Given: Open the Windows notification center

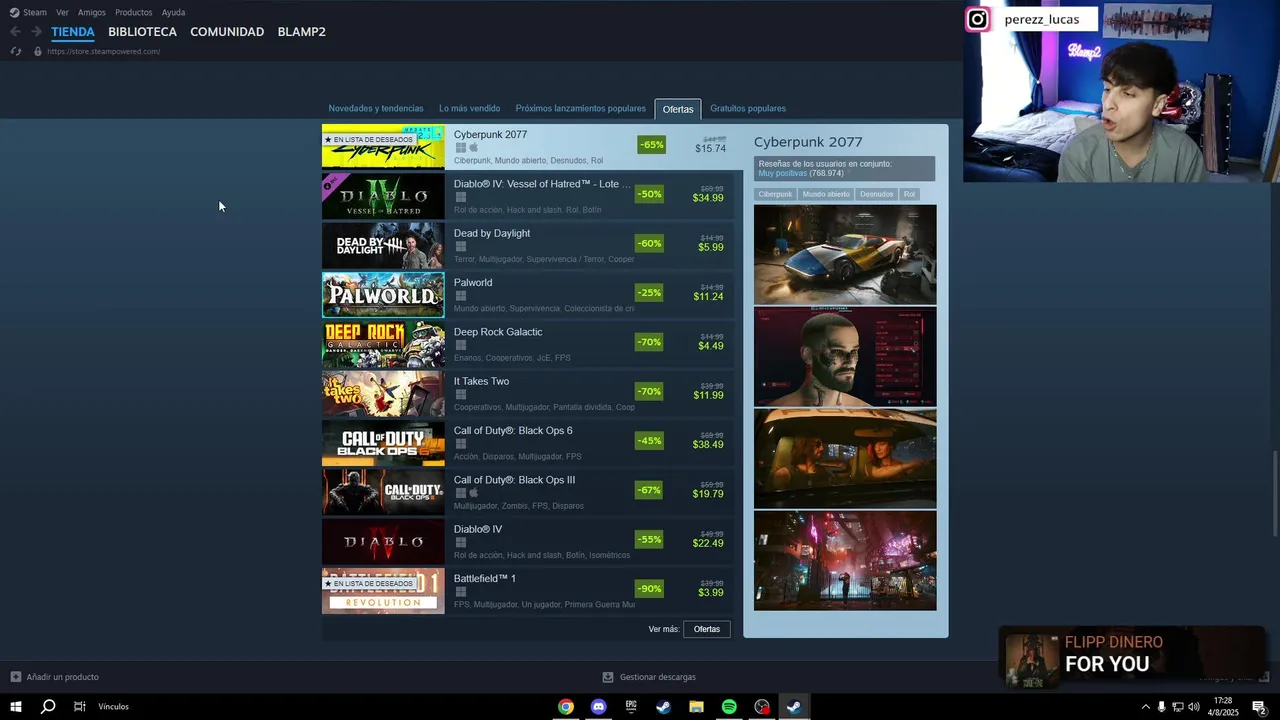Looking at the screenshot, I should [x=1259, y=707].
